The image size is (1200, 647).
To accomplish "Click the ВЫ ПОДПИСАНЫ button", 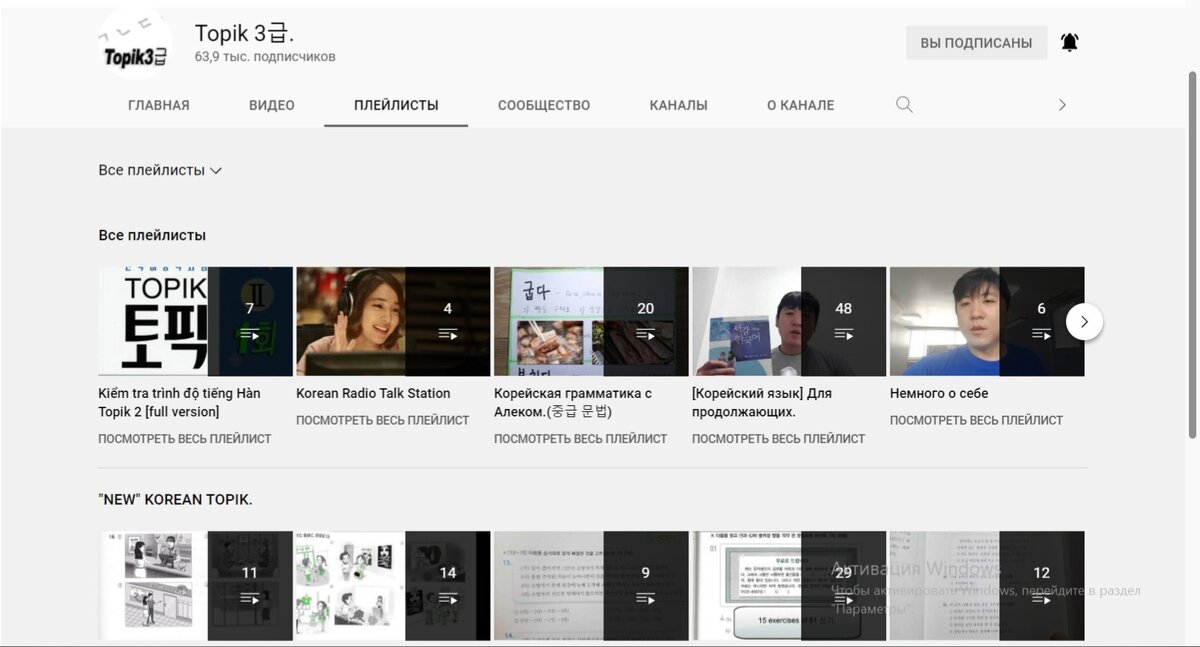I will tap(976, 43).
